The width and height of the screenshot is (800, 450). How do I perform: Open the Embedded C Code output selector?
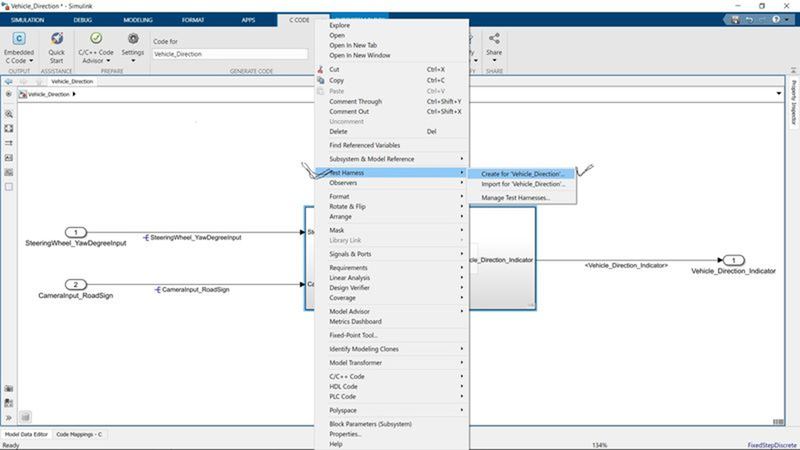tap(19, 48)
